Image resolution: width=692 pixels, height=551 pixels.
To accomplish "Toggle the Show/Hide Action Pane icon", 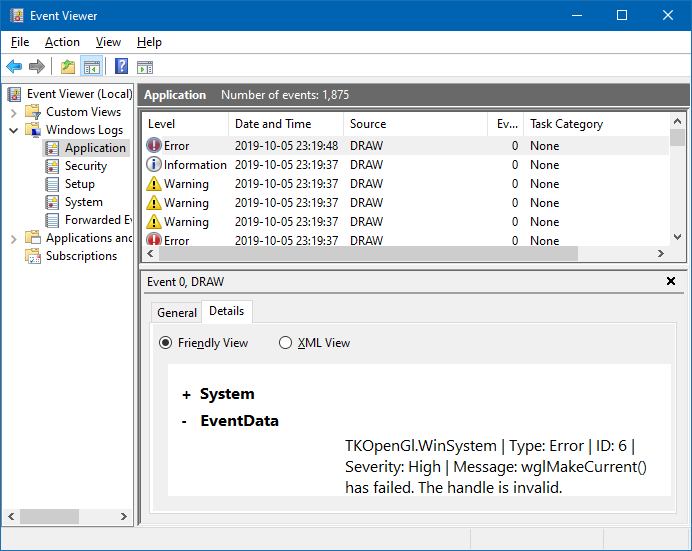I will click(145, 67).
